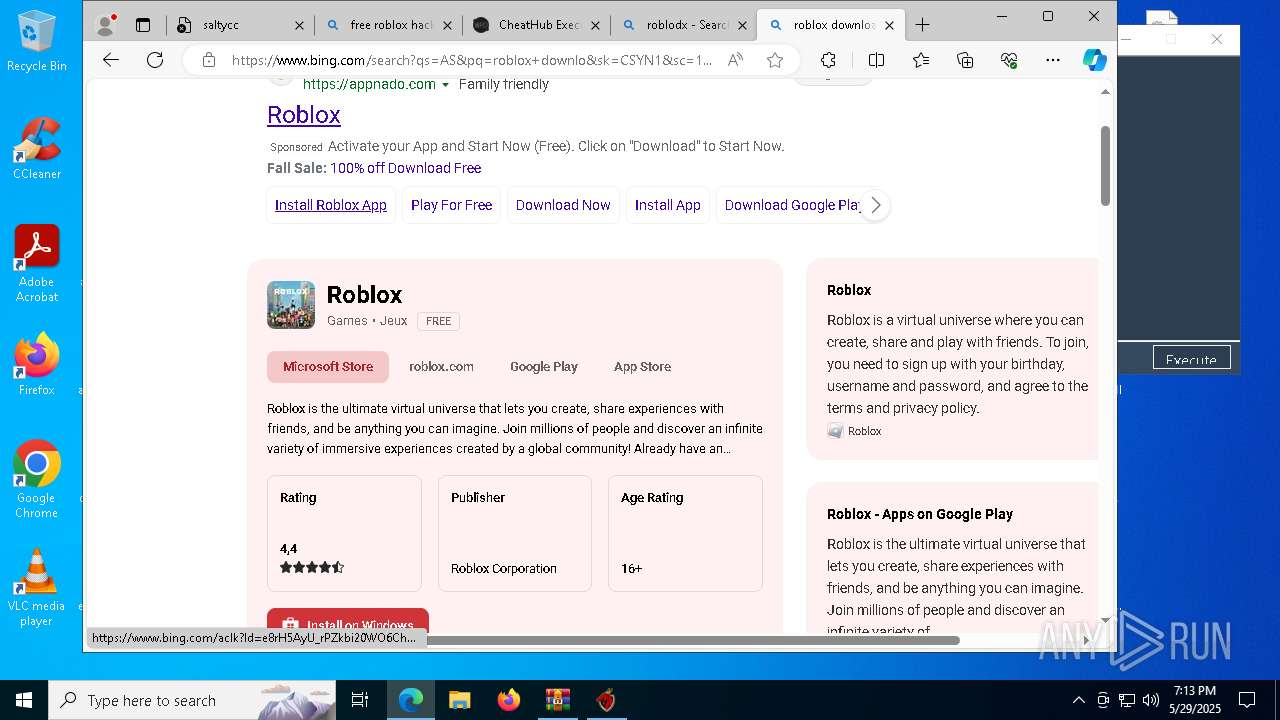1280x720 pixels.
Task: Open the volume control tray icon
Action: coord(1150,700)
